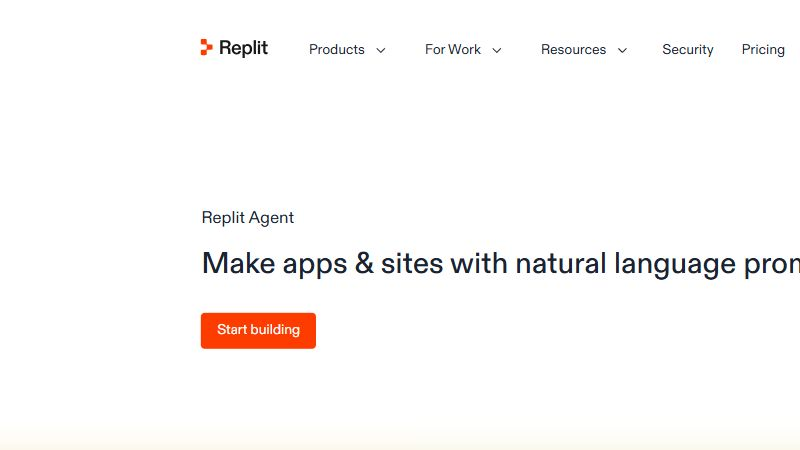
Task: Expand the chevron next to Resources
Action: pyautogui.click(x=622, y=50)
